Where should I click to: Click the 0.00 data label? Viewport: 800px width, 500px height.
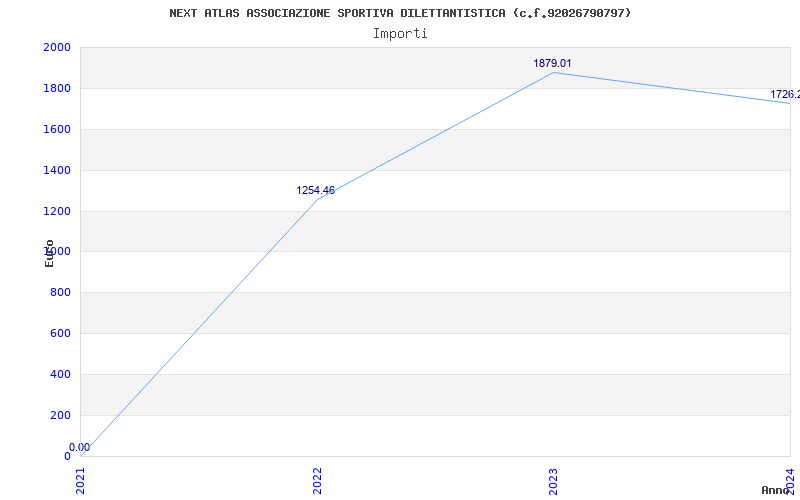tap(80, 447)
